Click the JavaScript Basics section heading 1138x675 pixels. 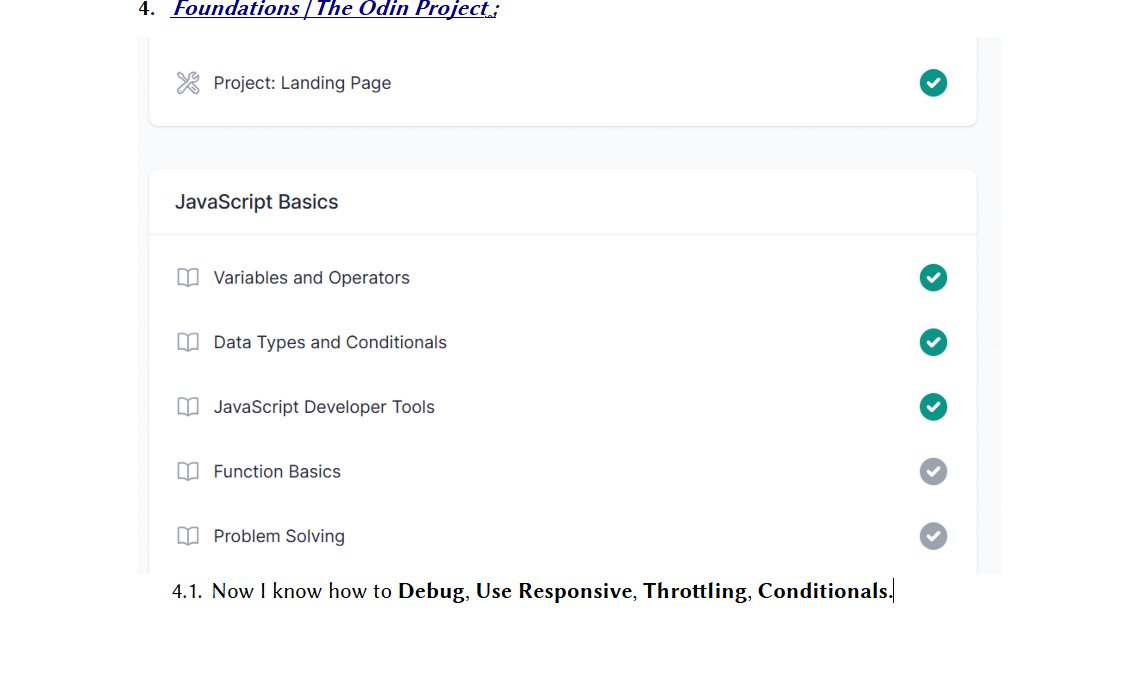(256, 202)
